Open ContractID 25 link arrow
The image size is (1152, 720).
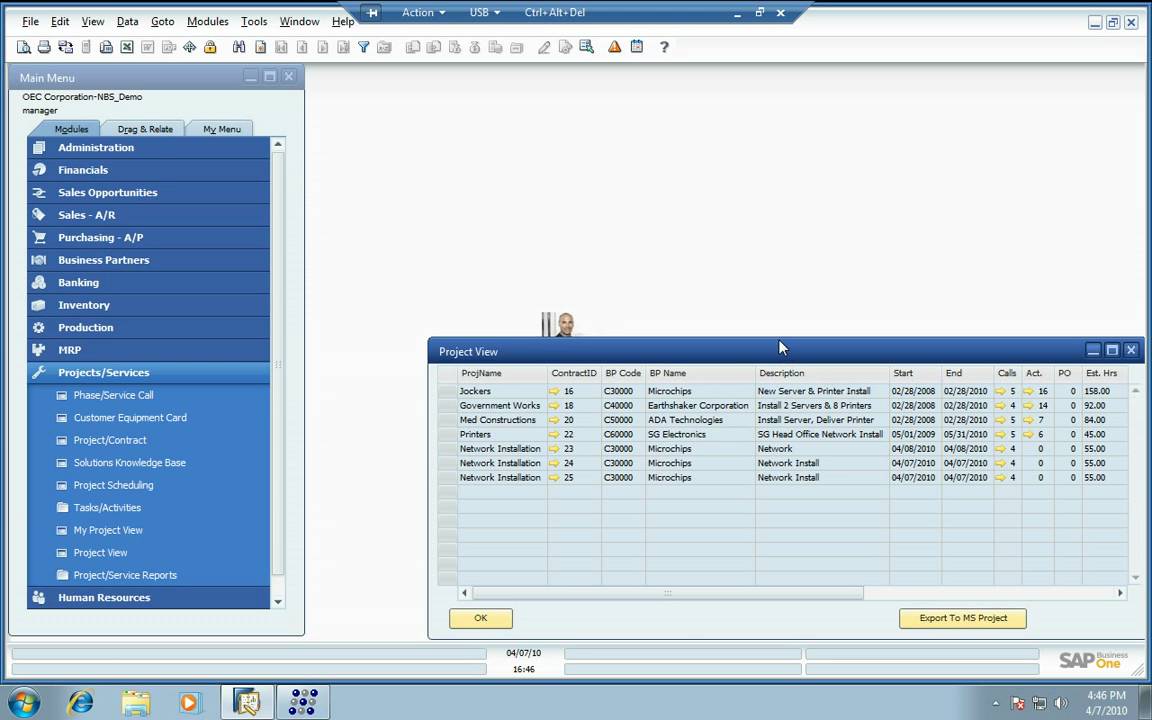[554, 478]
